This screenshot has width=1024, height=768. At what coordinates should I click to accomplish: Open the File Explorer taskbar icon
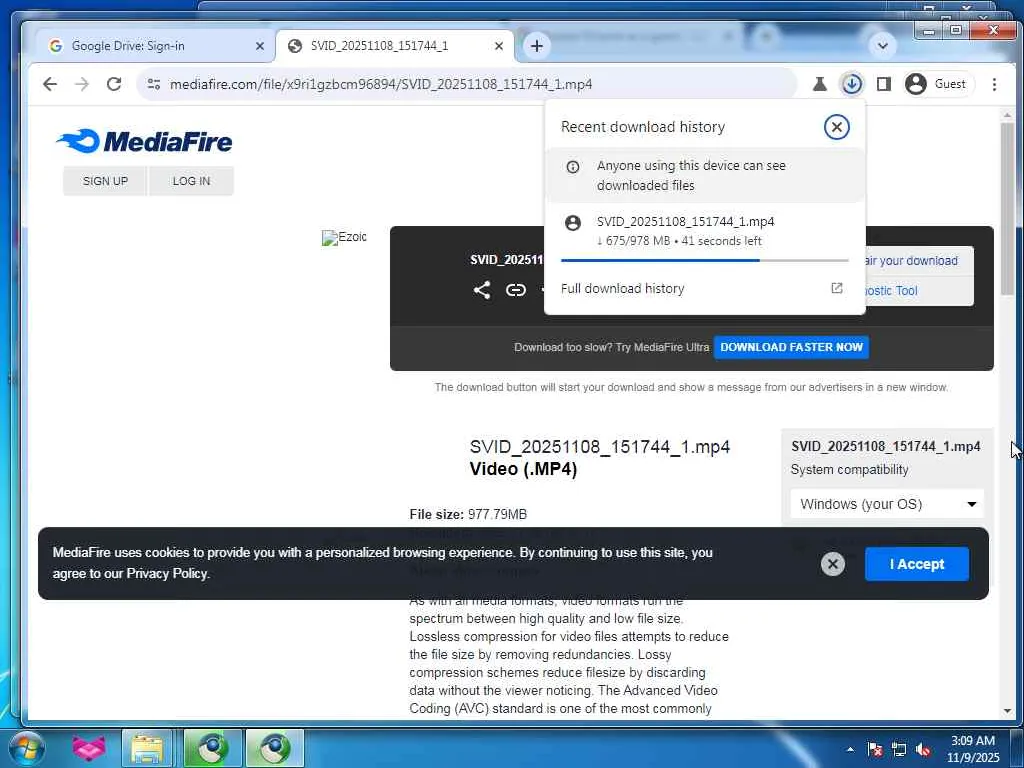(x=147, y=748)
